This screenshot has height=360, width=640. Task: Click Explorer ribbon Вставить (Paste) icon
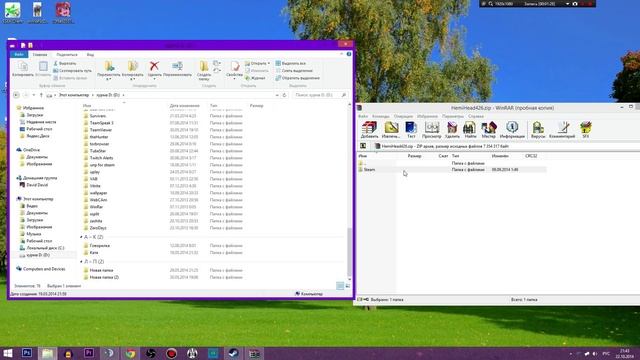click(x=43, y=69)
